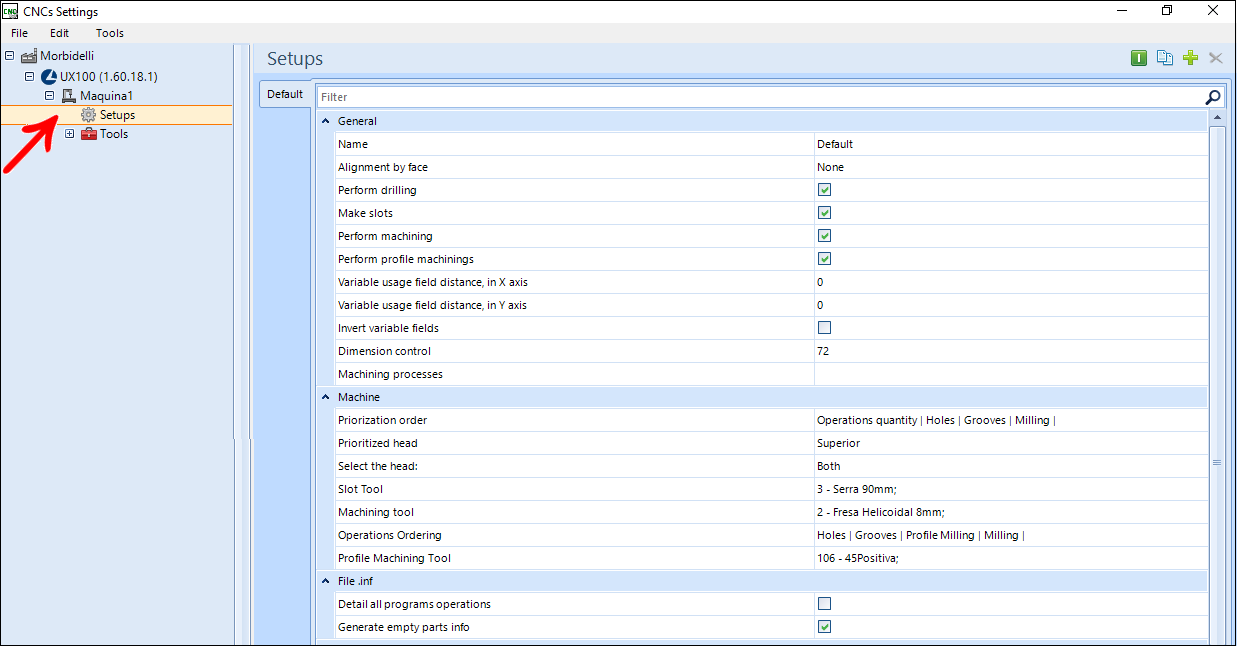Screen dimensions: 1237x646
Task: Click the Morbidelli factory icon
Action: pyautogui.click(x=29, y=56)
